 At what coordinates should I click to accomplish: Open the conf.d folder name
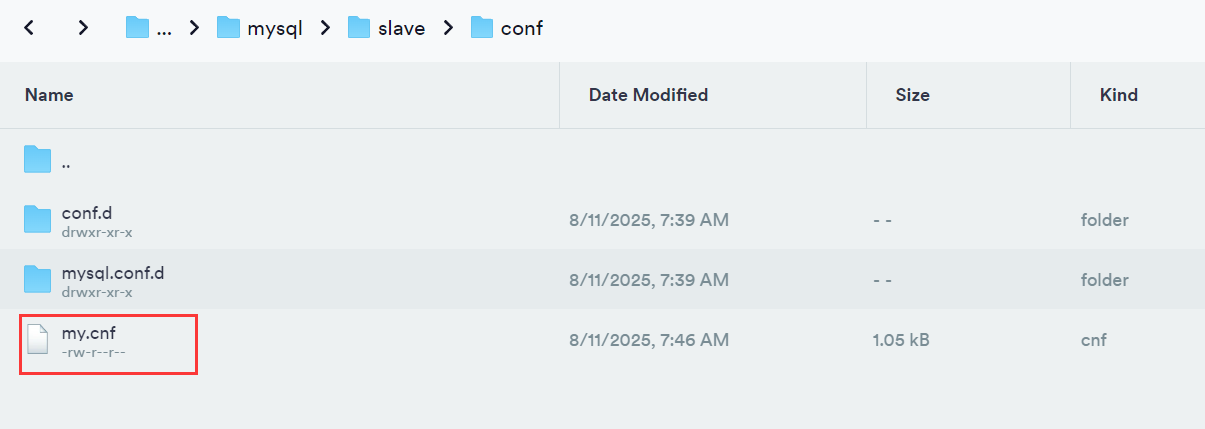point(88,211)
